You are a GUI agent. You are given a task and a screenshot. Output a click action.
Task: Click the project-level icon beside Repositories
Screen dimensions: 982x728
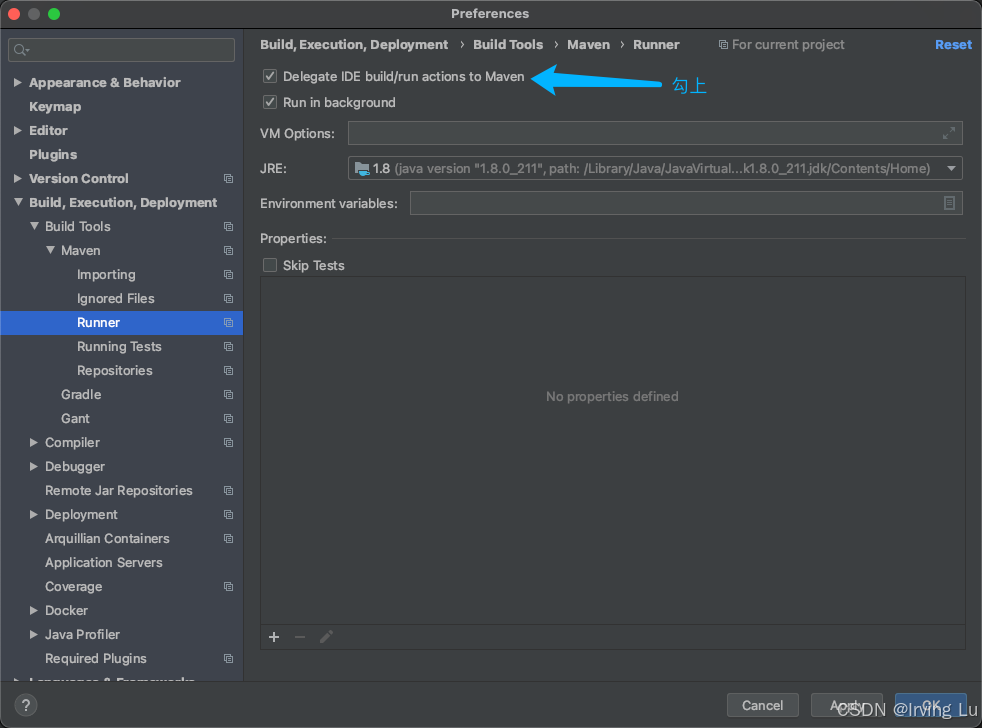229,370
